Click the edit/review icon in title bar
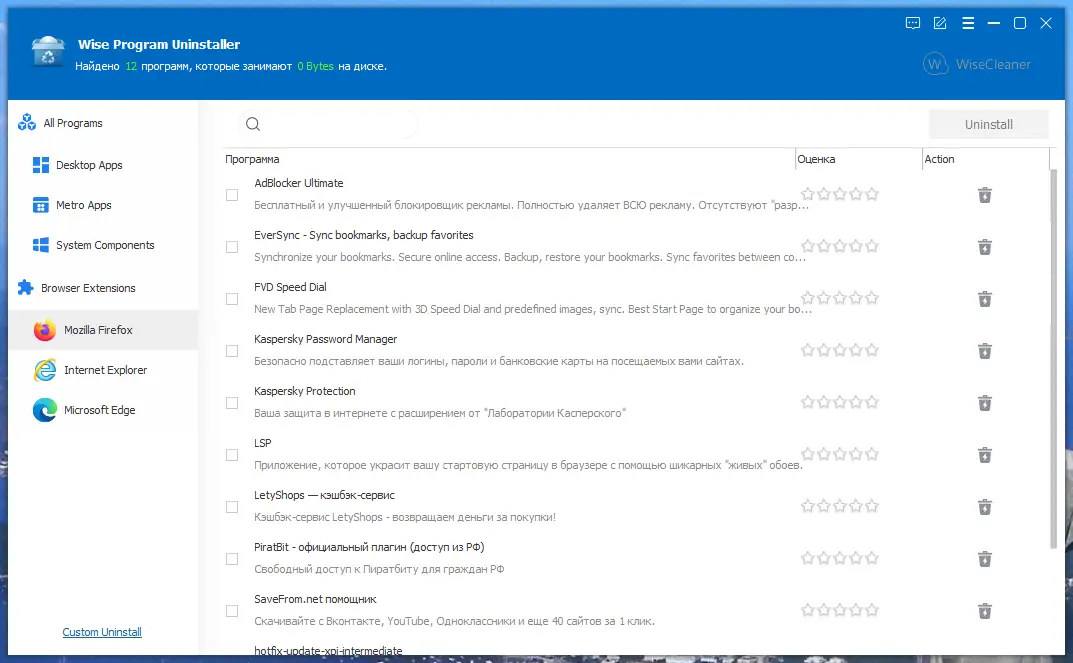 tap(940, 23)
